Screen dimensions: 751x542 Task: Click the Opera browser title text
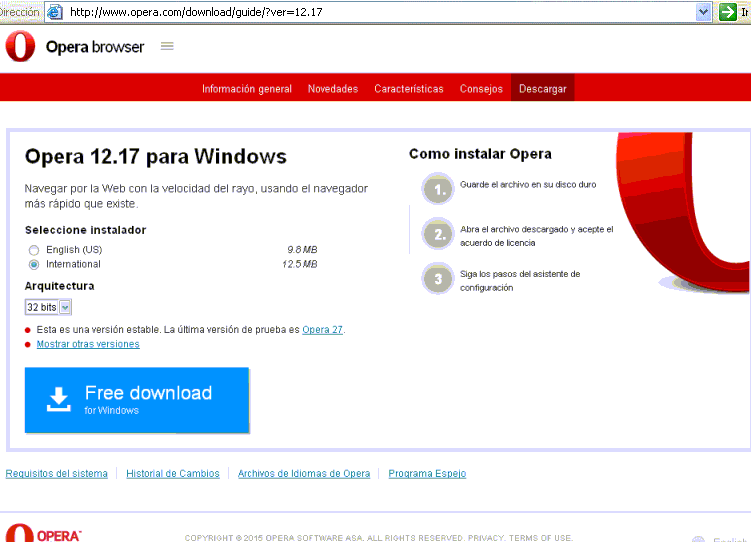tap(95, 47)
